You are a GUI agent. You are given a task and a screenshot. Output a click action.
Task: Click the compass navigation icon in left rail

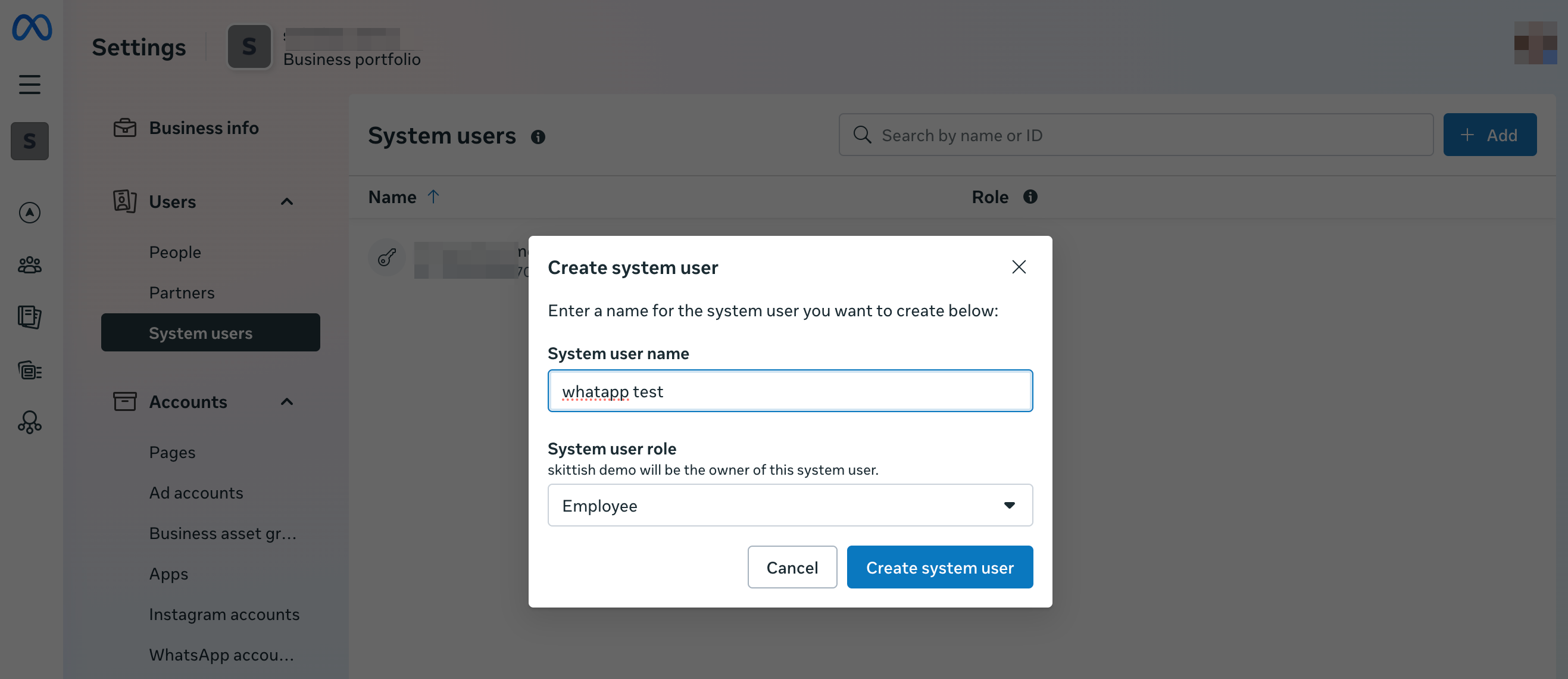tap(29, 213)
